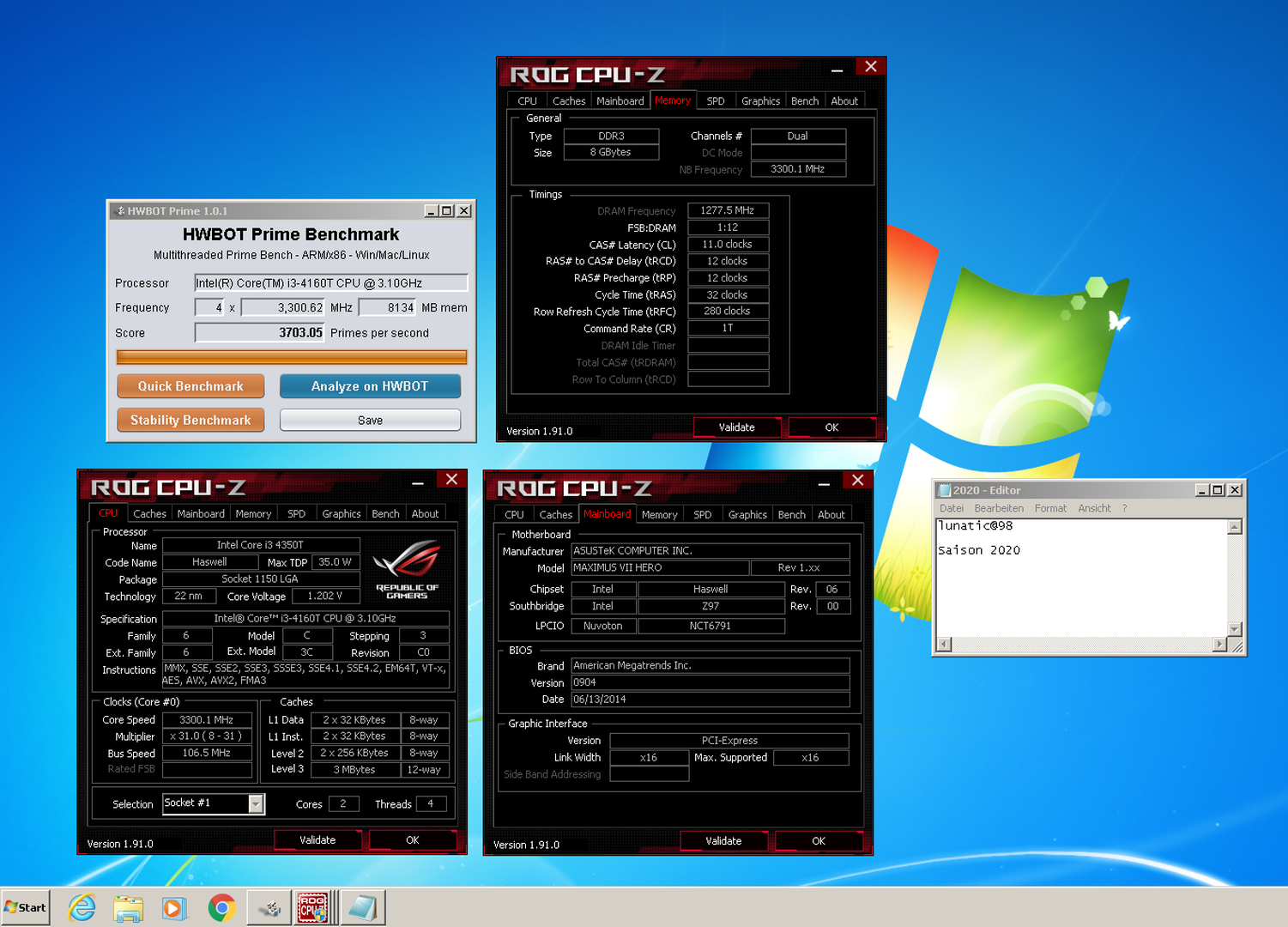1288x927 pixels.
Task: Open the Ansicht menu in Editor
Action: 1094,508
